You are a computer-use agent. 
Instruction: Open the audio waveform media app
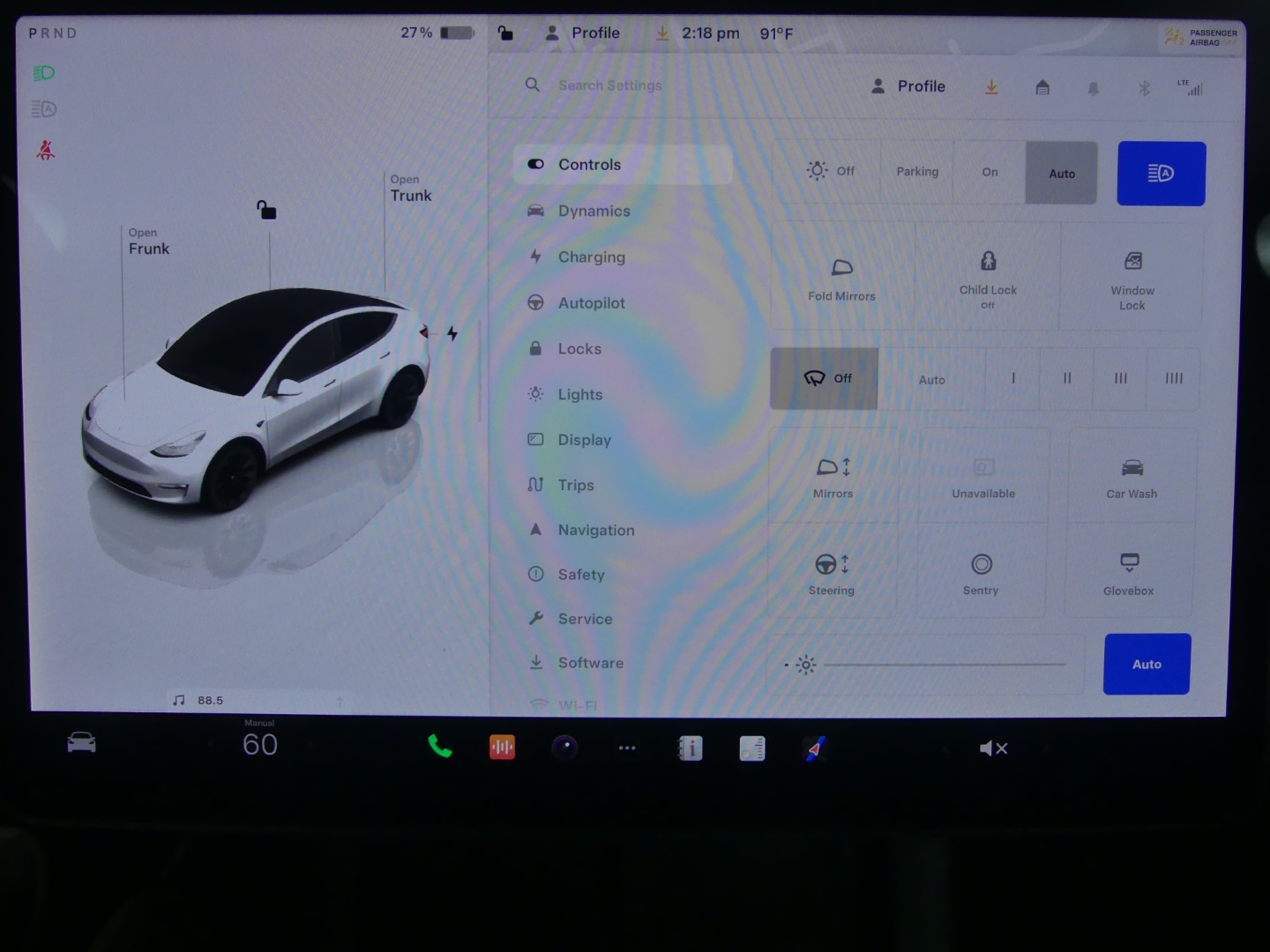(502, 747)
